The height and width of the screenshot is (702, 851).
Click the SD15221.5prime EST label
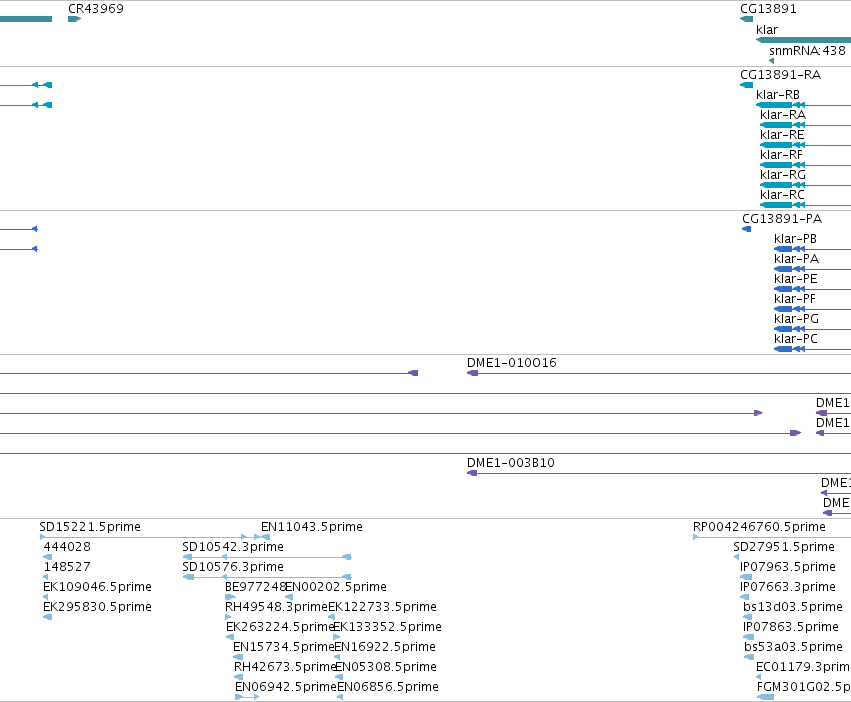click(90, 527)
